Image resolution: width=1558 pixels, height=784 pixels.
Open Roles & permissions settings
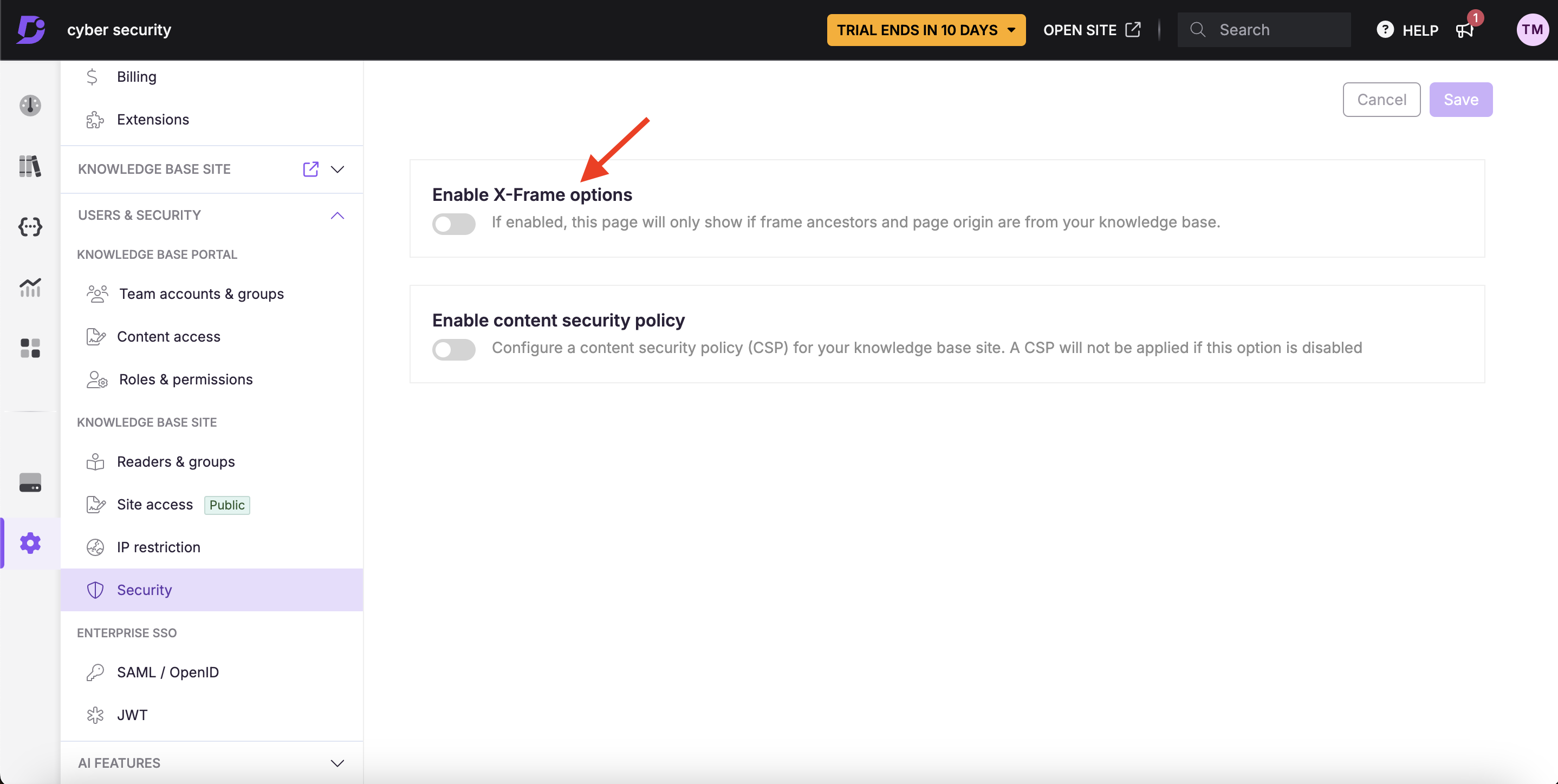(186, 380)
